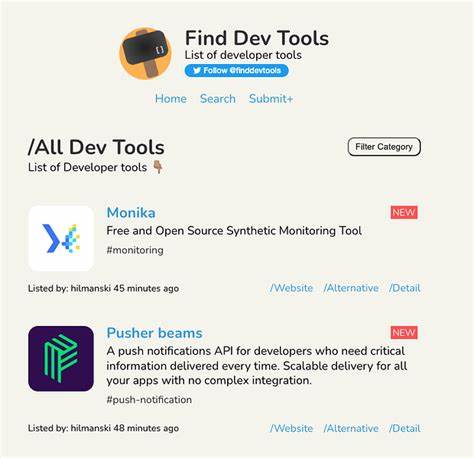Open /Alternative link for Pusher beams

click(x=351, y=428)
